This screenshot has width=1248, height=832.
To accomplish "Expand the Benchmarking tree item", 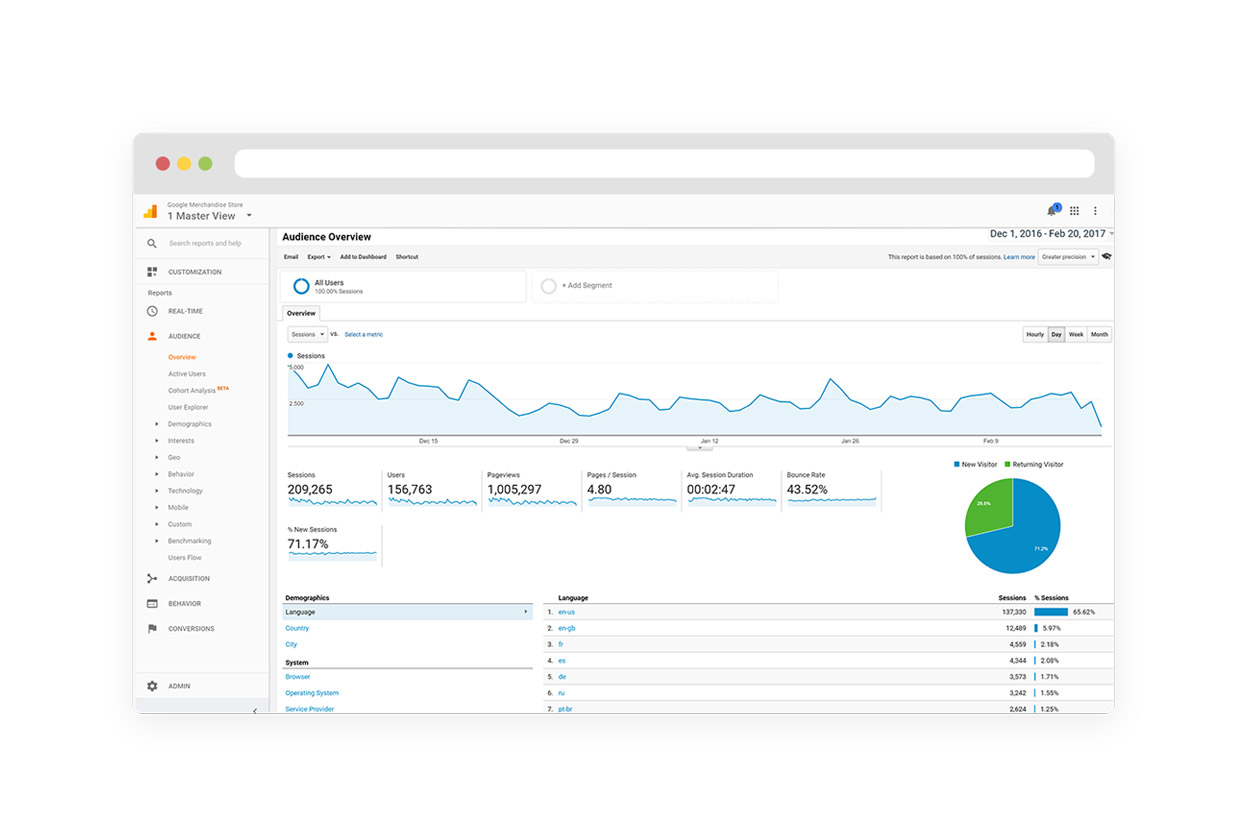I will pyautogui.click(x=157, y=541).
